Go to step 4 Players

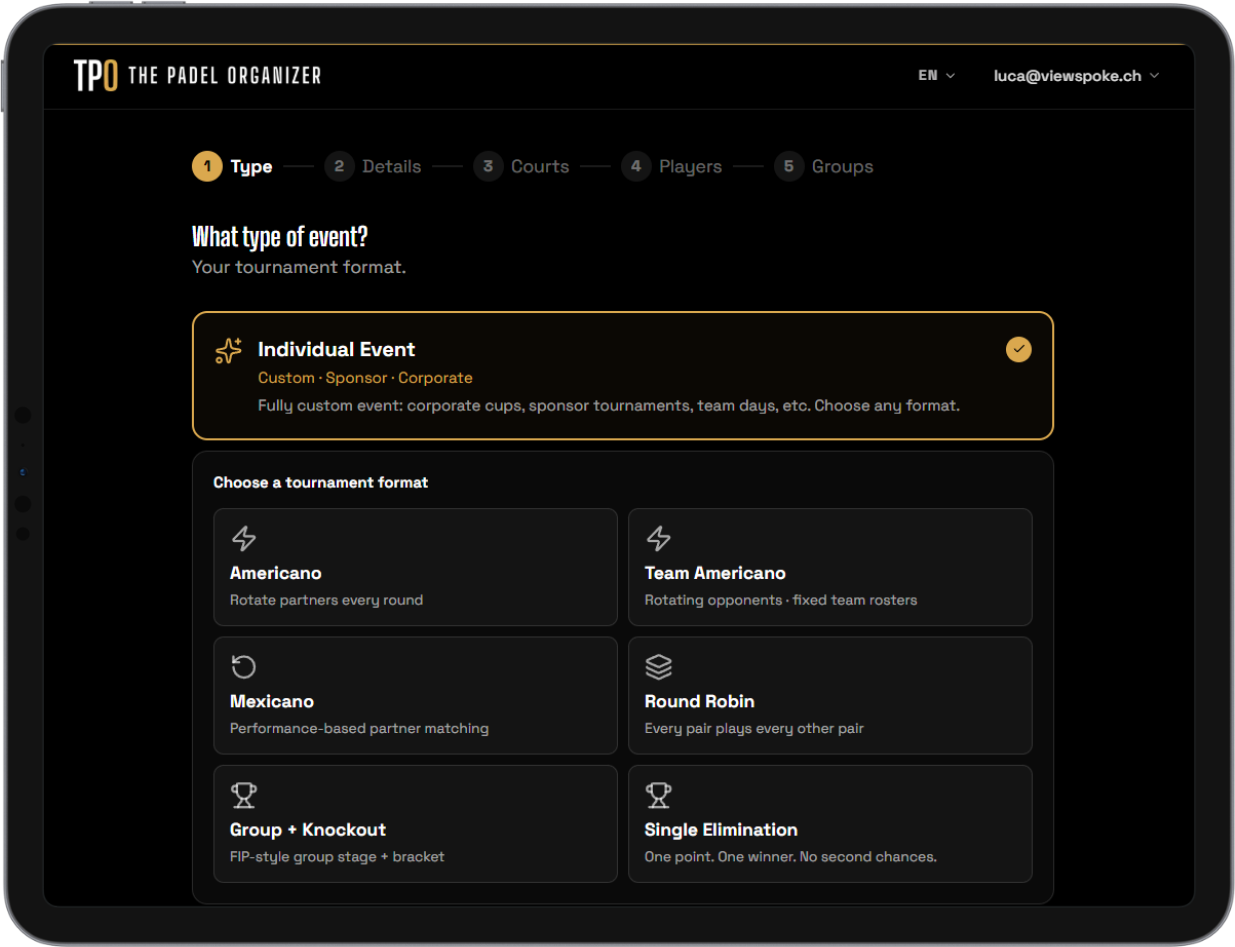tap(671, 166)
